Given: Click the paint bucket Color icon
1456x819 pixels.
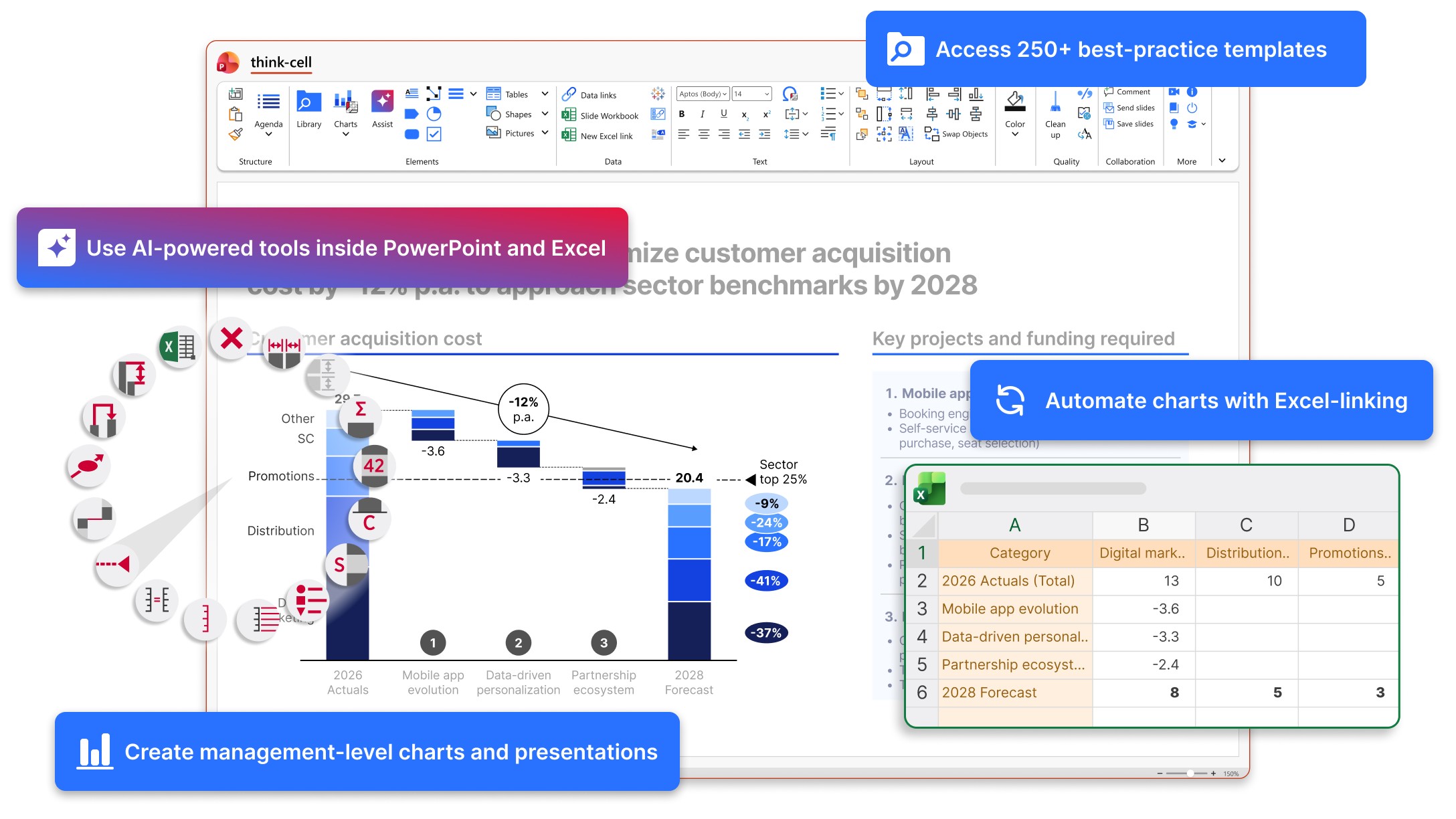Looking at the screenshot, I should tap(1015, 102).
